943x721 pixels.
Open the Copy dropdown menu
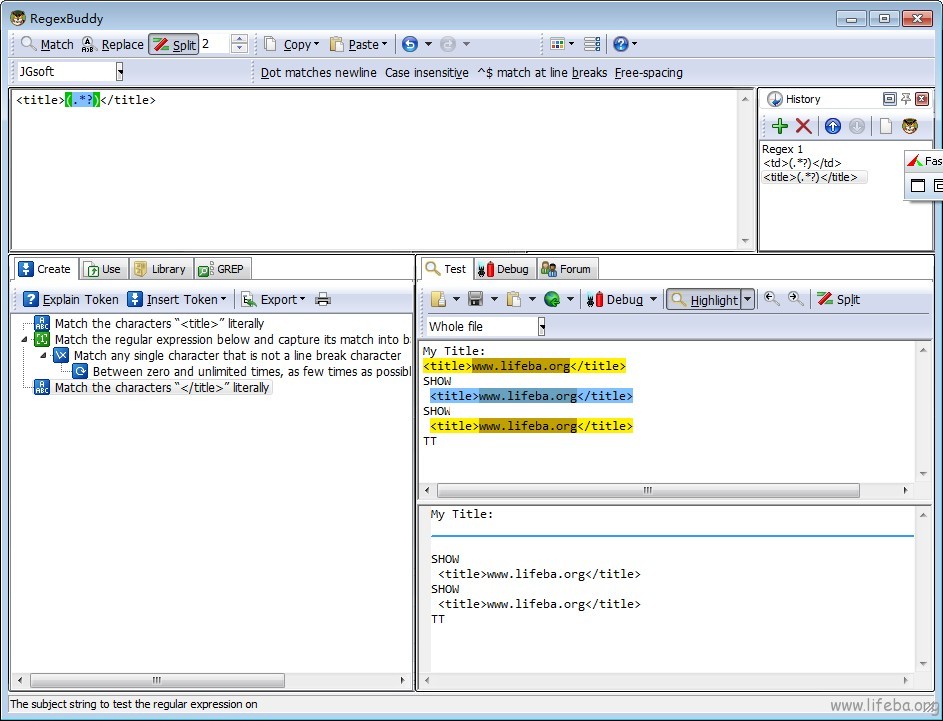[x=292, y=44]
